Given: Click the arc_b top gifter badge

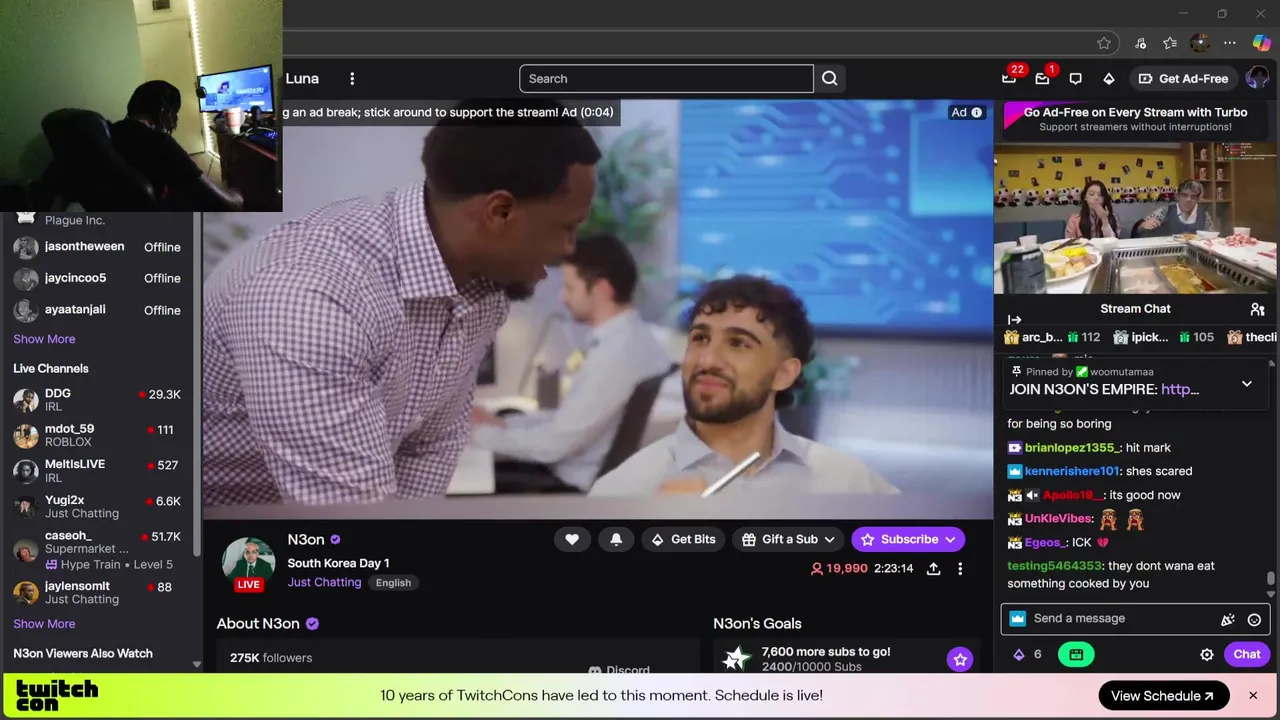Looking at the screenshot, I should tap(1050, 337).
